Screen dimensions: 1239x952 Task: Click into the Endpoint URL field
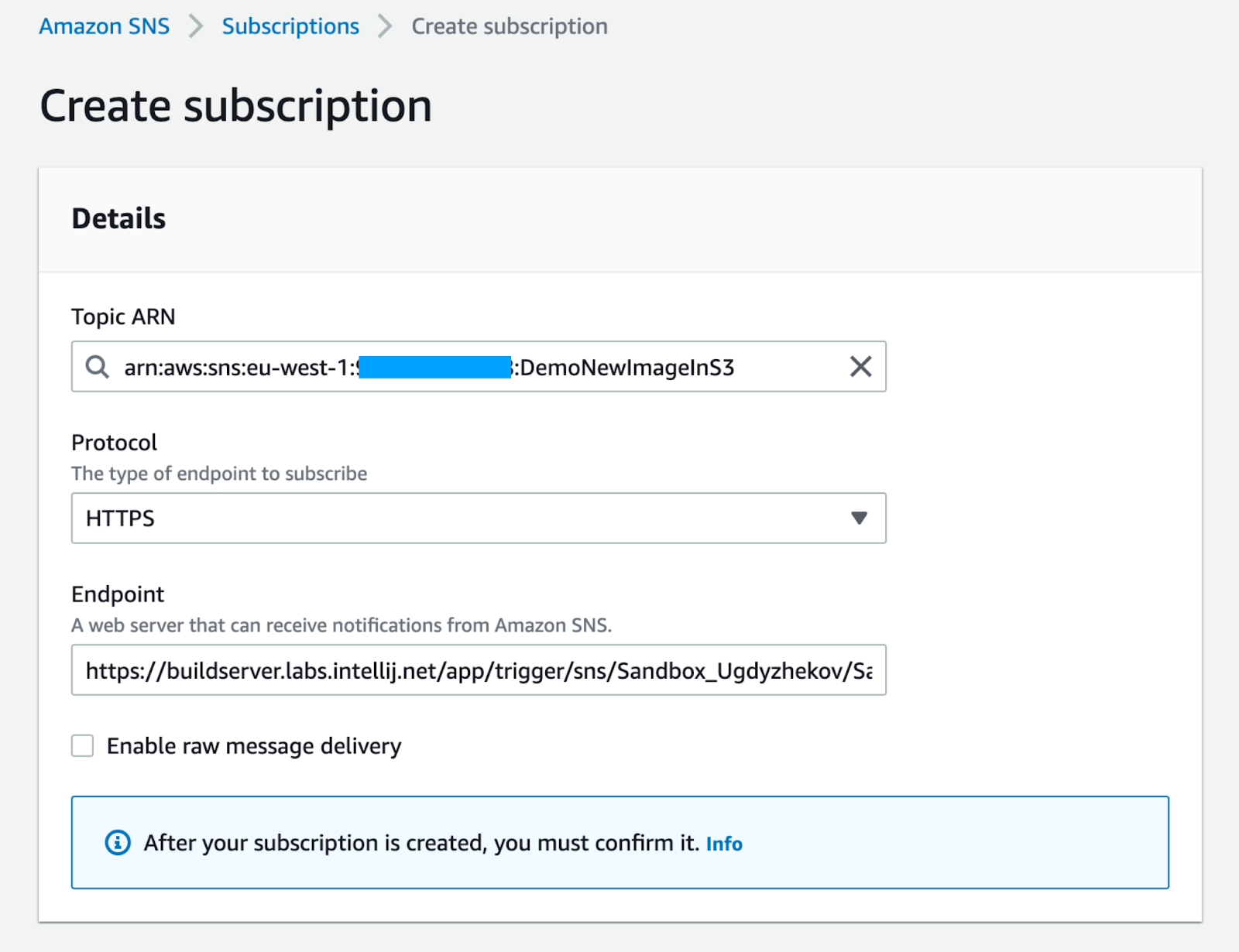[x=479, y=670]
